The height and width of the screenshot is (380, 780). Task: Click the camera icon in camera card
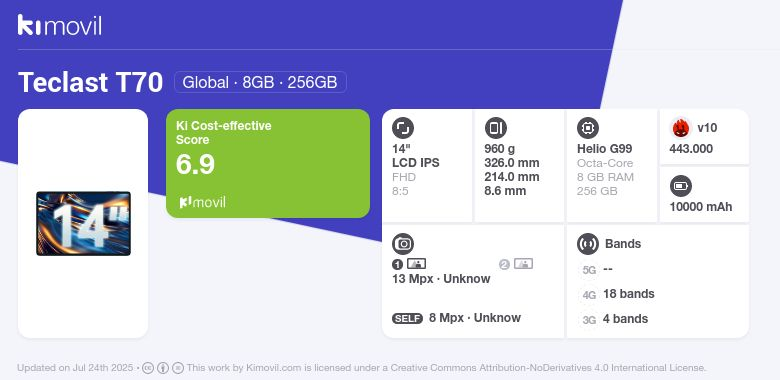tap(403, 244)
